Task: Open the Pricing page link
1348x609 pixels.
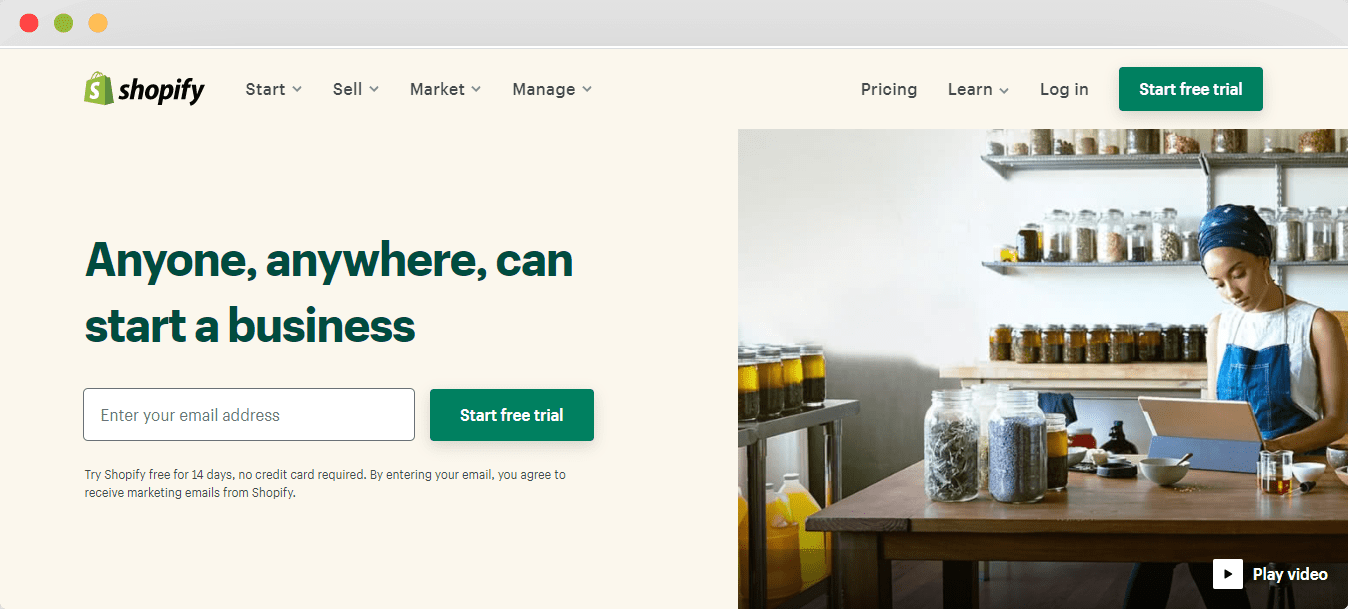Action: 889,89
